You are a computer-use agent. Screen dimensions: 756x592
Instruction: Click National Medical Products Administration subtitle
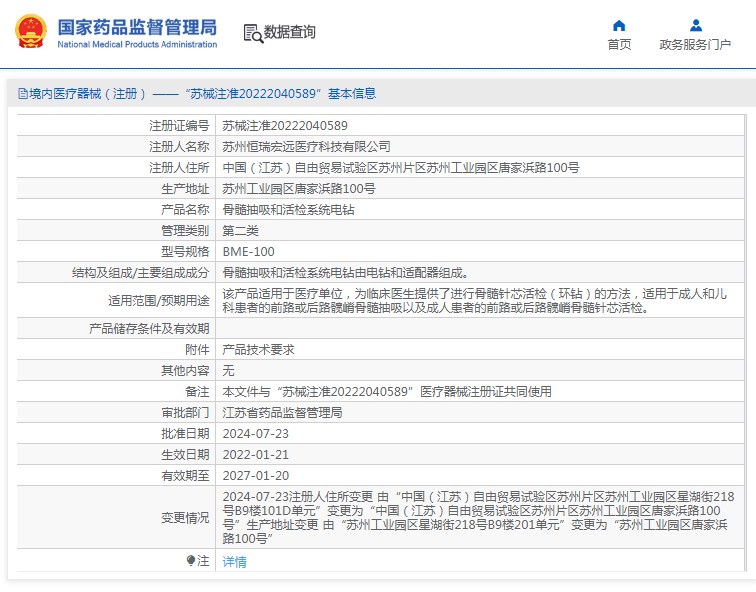[x=137, y=44]
